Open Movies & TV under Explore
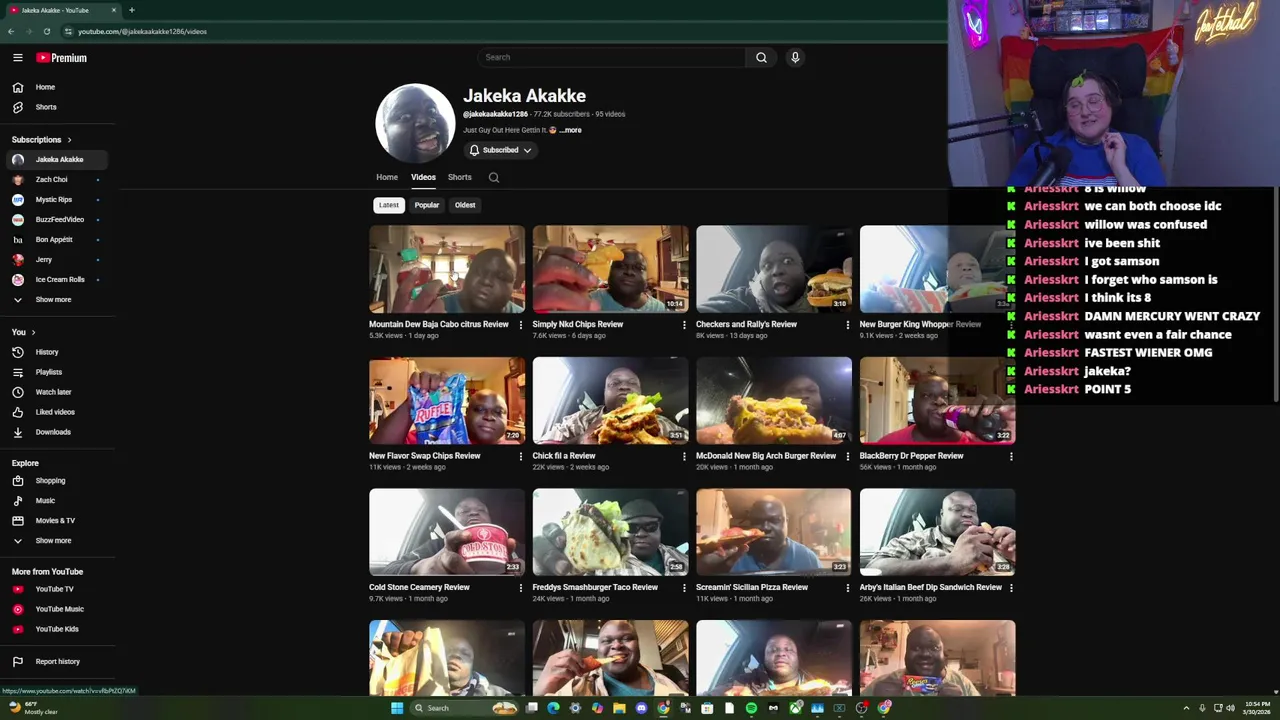 (x=55, y=520)
